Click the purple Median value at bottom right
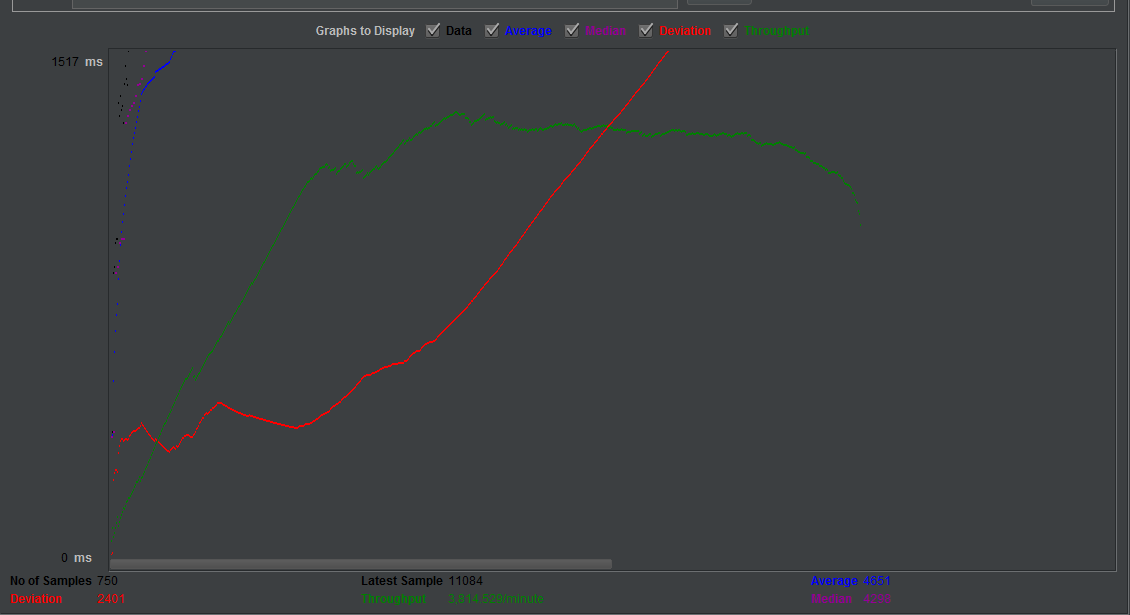Image resolution: width=1130 pixels, height=615 pixels. tap(877, 599)
